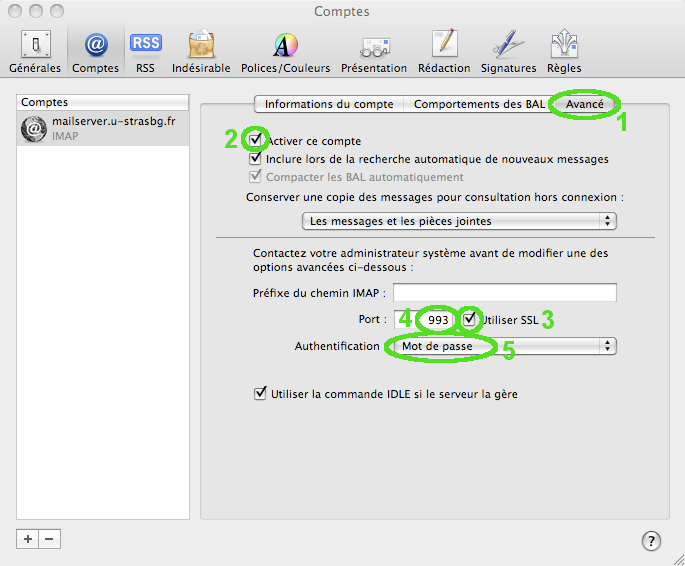Open Polices/Couleurs preferences
The width and height of the screenshot is (685, 566).
click(x=285, y=50)
